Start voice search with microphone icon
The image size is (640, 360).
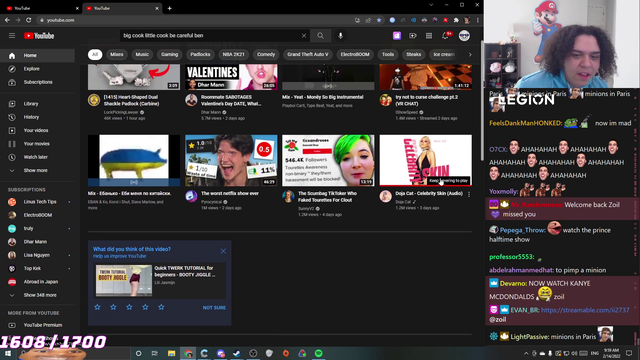pyautogui.click(x=340, y=36)
